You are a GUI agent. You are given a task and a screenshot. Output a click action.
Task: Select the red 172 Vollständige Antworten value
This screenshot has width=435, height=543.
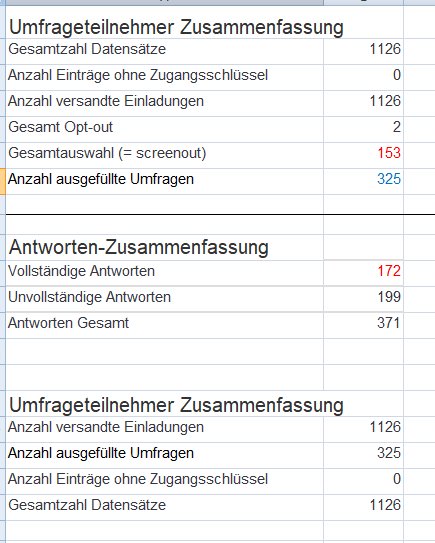coord(363,273)
